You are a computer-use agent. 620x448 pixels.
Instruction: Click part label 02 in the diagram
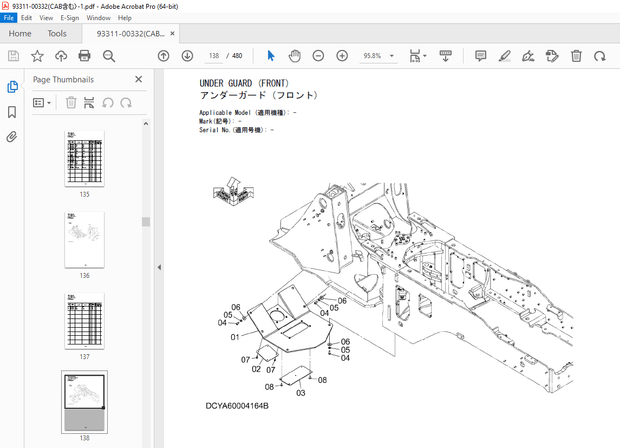point(256,369)
